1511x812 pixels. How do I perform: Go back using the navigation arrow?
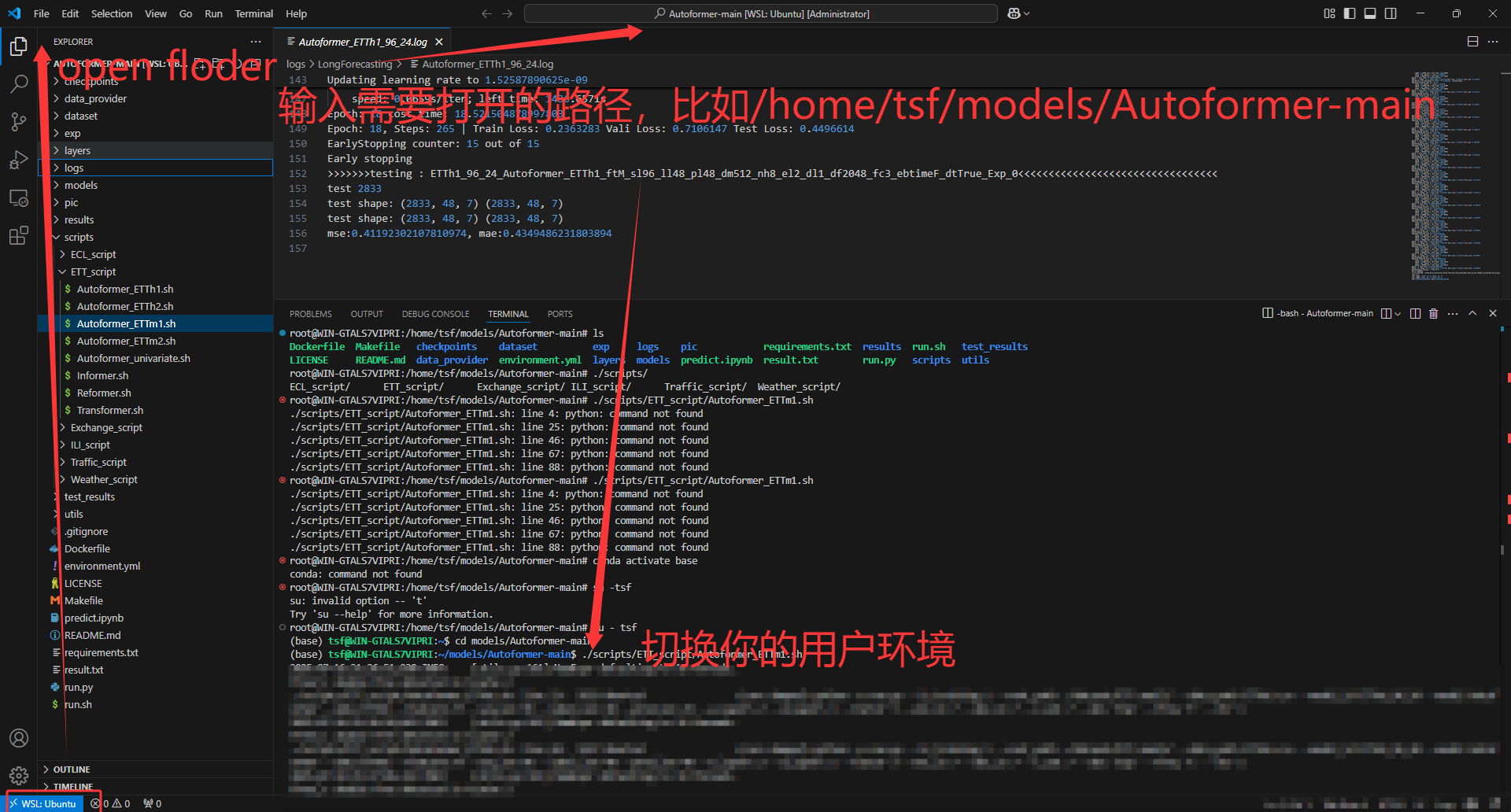pyautogui.click(x=486, y=13)
